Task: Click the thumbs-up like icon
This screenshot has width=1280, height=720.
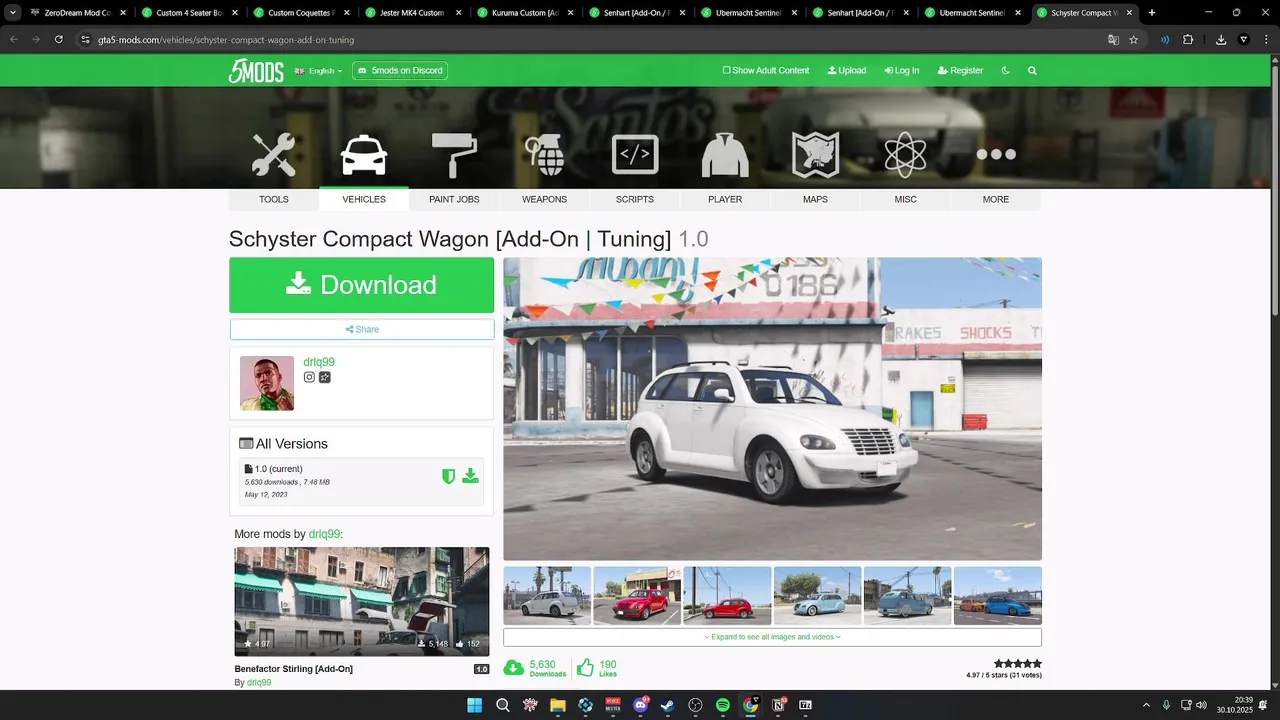Action: point(585,667)
